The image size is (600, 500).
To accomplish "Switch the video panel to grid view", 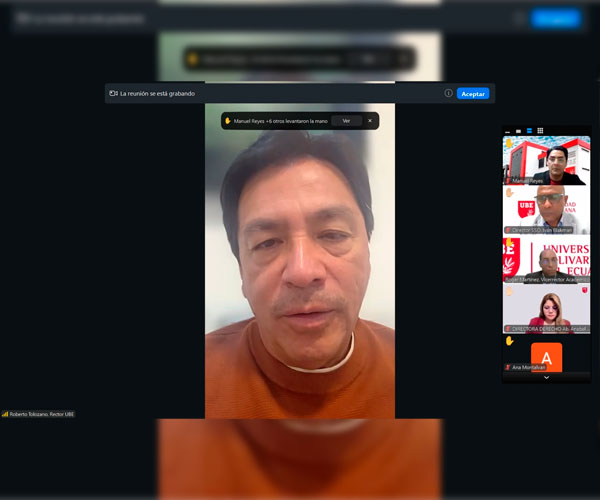I will click(540, 131).
